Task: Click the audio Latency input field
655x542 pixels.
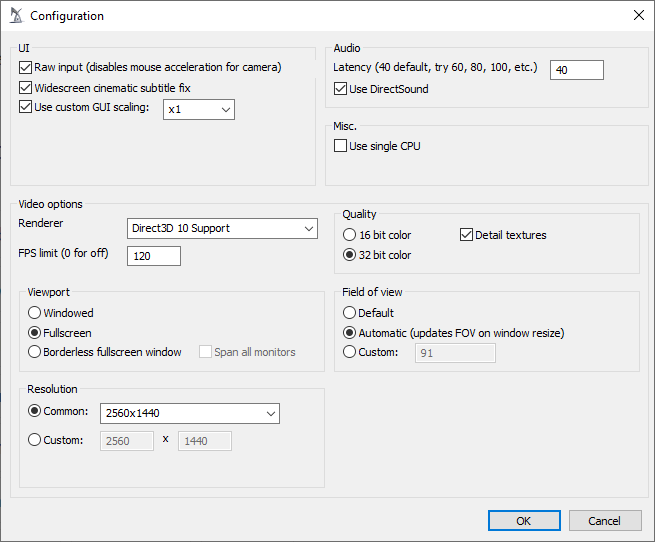Action: pyautogui.click(x=576, y=70)
